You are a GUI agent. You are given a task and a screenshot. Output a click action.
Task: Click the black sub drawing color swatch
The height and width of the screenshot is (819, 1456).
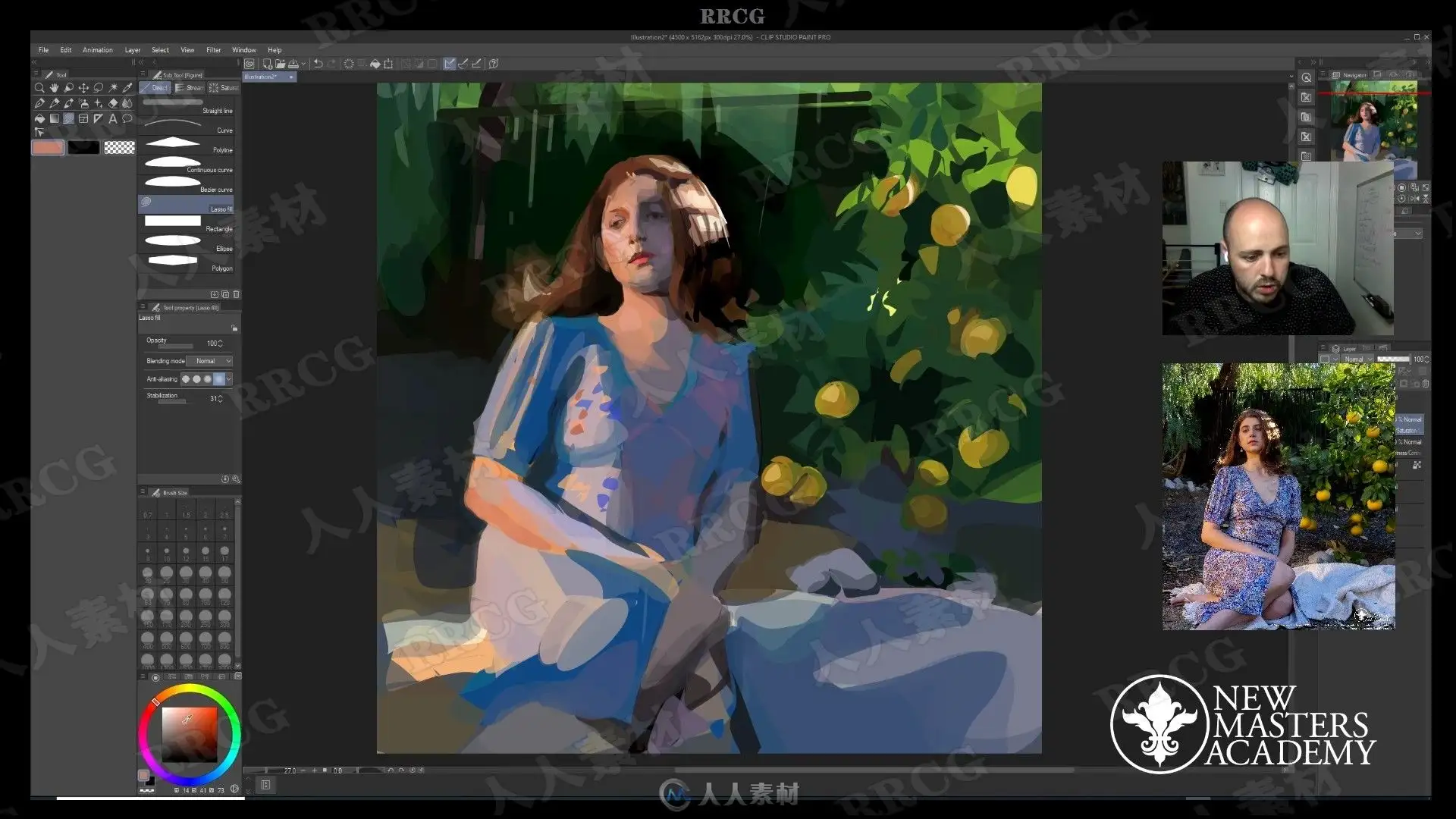coord(83,148)
